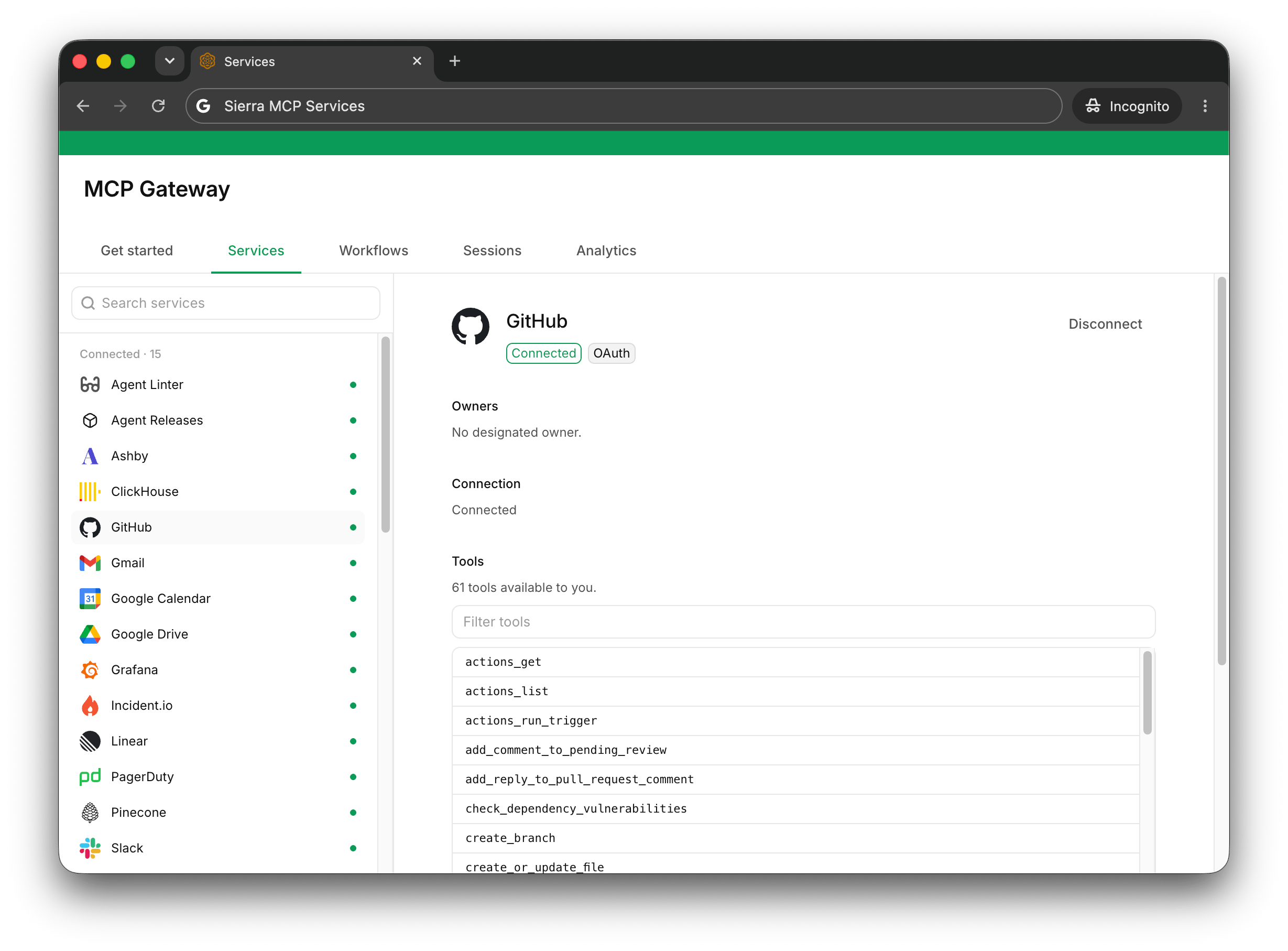1288x951 pixels.
Task: Open the Agent Releases service label
Action: click(x=157, y=420)
